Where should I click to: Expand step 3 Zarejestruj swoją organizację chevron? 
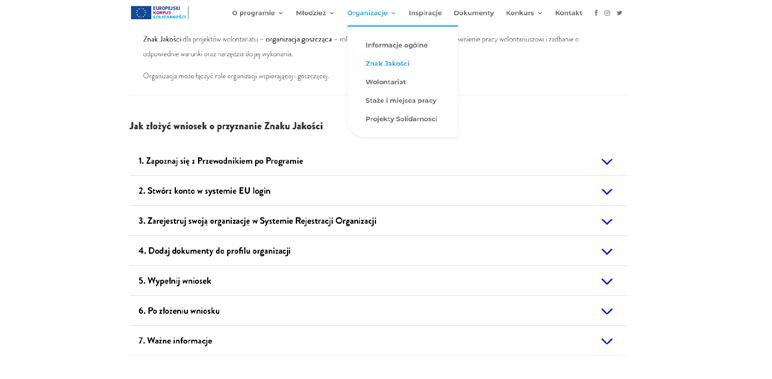(x=607, y=221)
